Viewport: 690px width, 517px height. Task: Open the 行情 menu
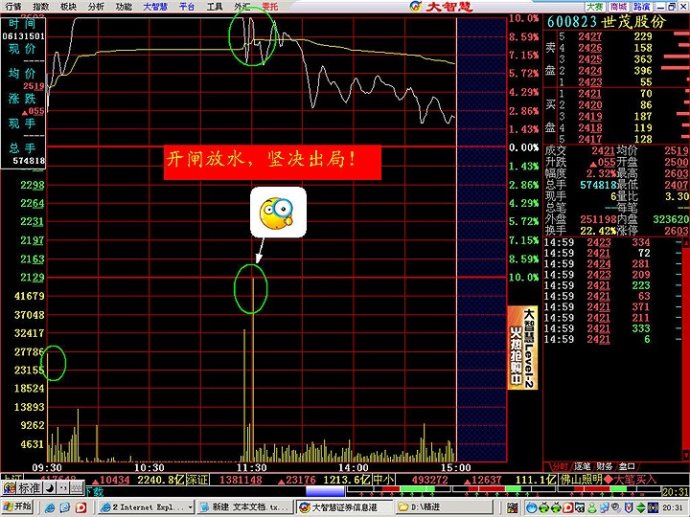point(13,6)
